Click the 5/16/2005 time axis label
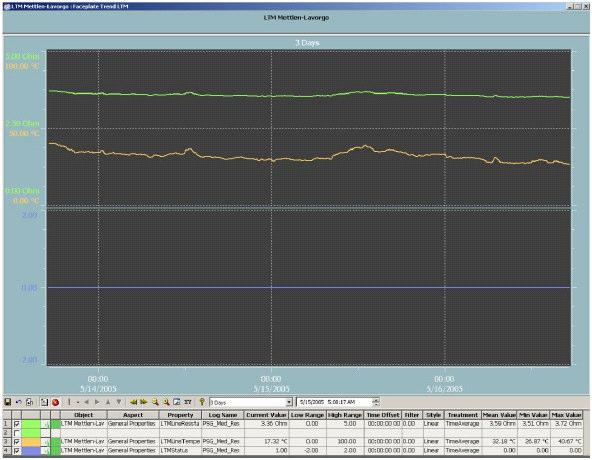592x460 pixels. click(x=444, y=389)
